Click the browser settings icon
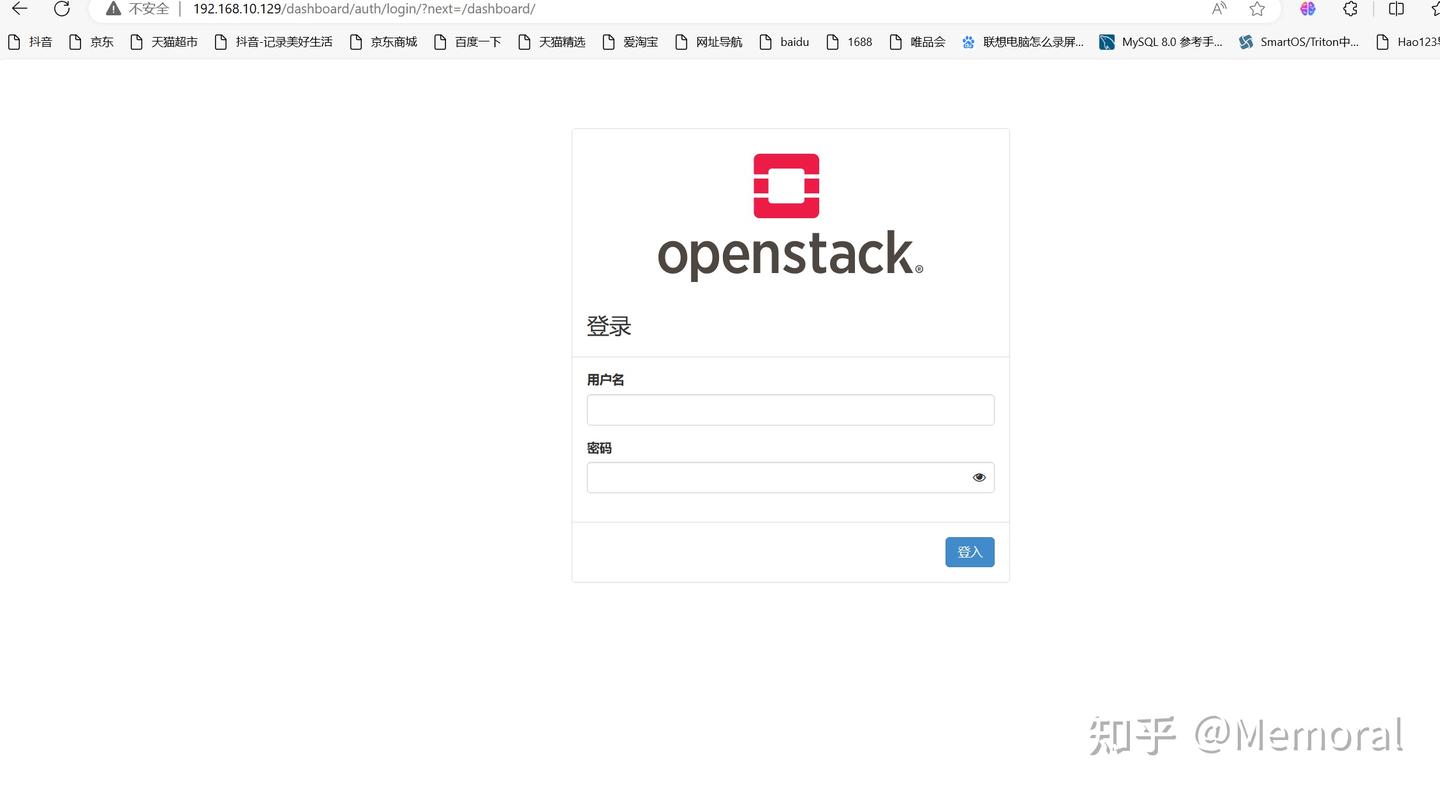The width and height of the screenshot is (1440, 793). tap(1350, 8)
